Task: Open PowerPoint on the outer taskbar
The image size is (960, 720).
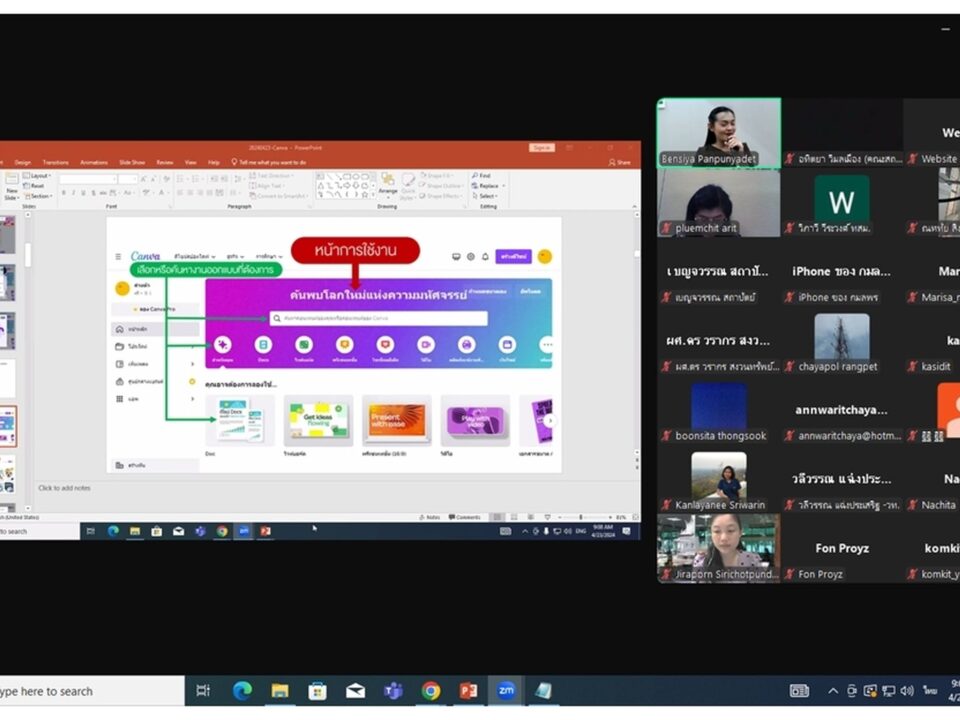Action: [468, 691]
